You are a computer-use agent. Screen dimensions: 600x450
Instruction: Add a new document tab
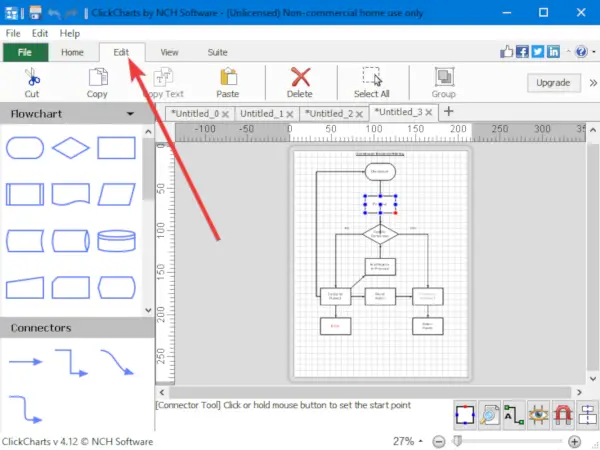pos(448,111)
